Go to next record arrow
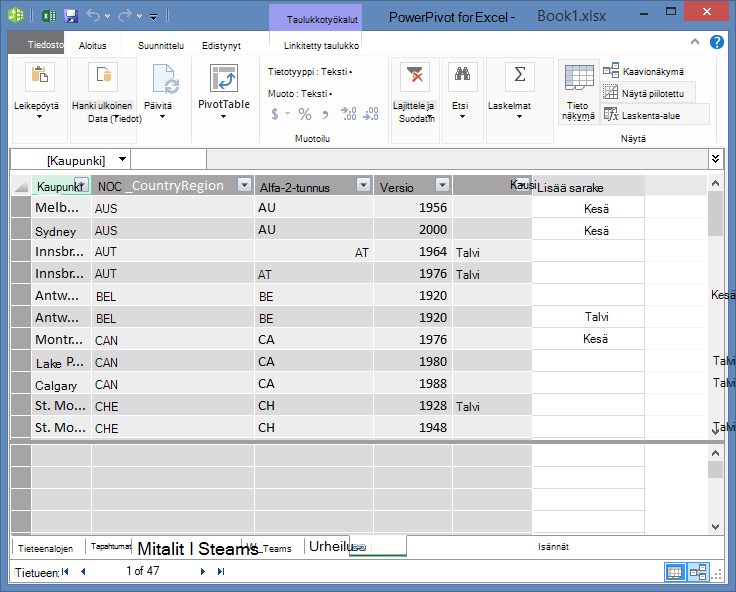The height and width of the screenshot is (592, 736). click(x=203, y=571)
